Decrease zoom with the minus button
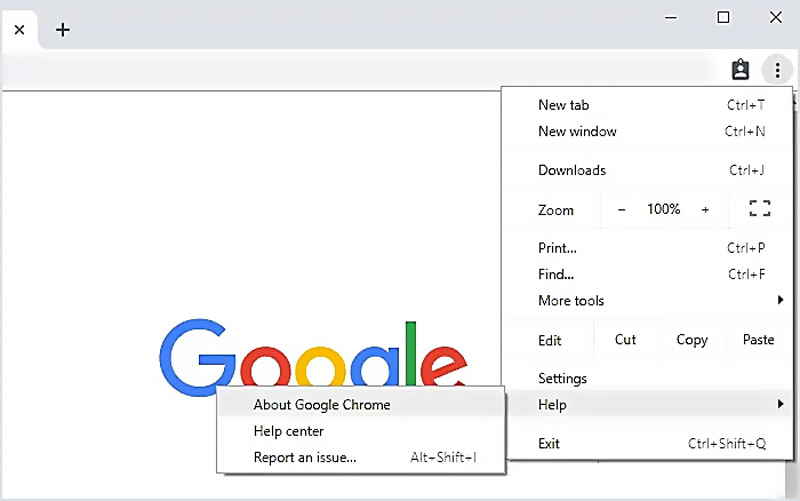The image size is (800, 501). [622, 209]
